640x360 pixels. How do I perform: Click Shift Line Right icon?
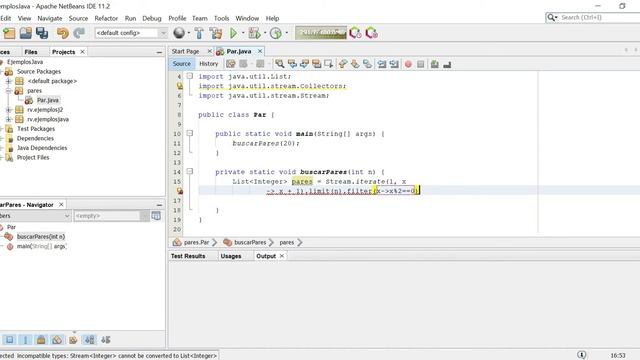[x=394, y=64]
